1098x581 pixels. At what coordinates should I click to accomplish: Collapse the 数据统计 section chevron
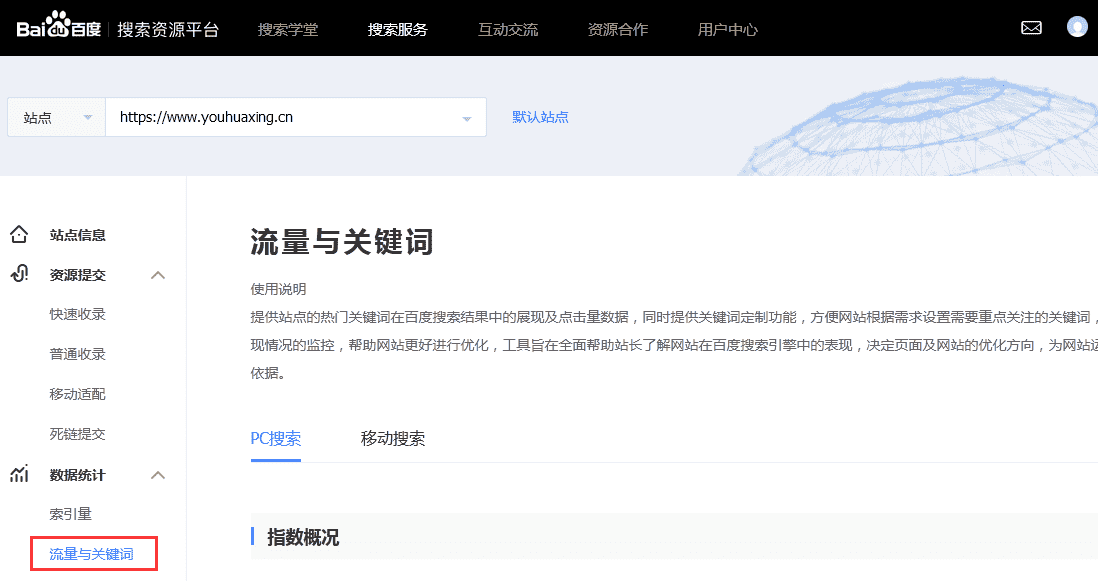[157, 474]
